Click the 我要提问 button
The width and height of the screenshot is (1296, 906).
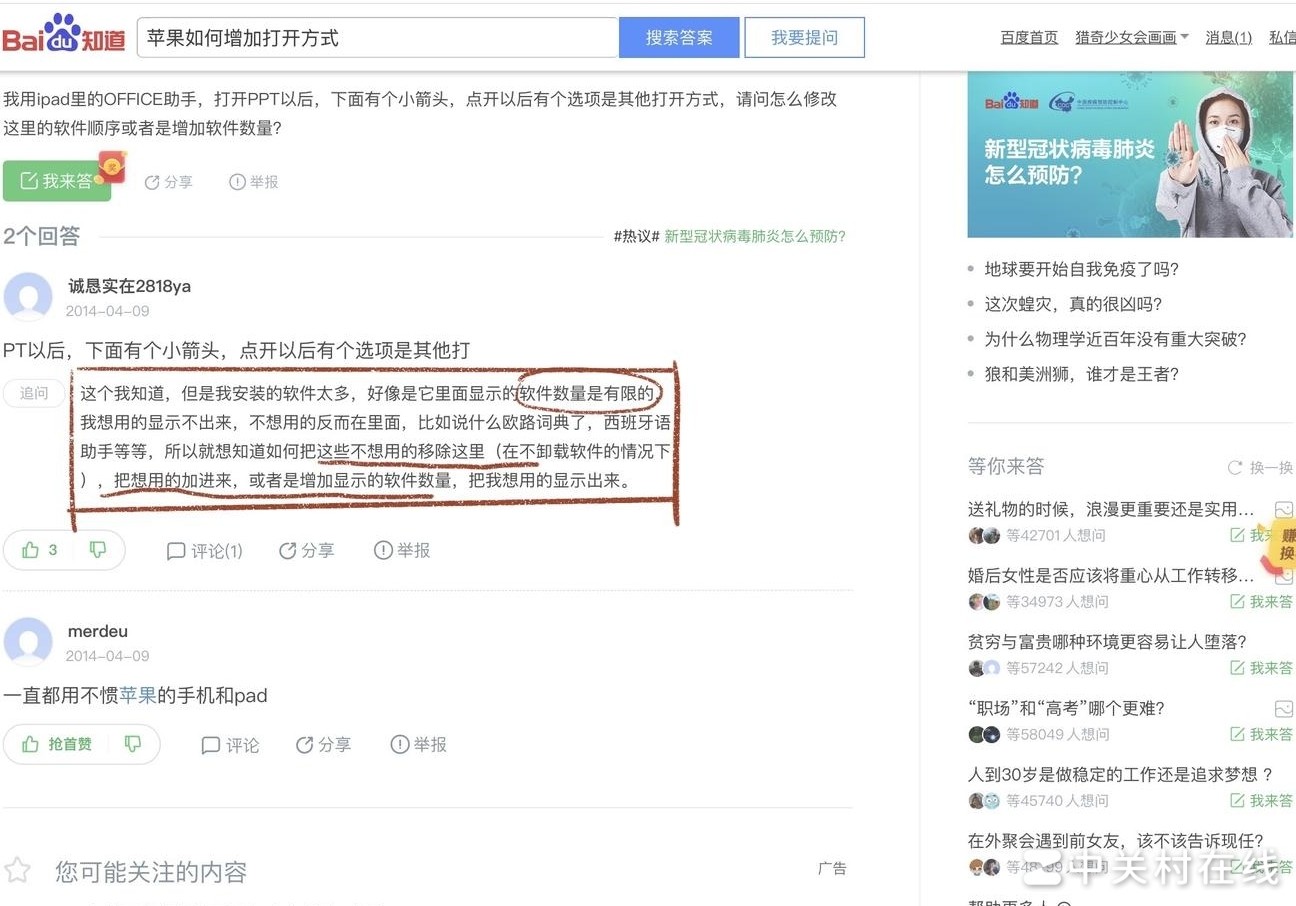[804, 37]
